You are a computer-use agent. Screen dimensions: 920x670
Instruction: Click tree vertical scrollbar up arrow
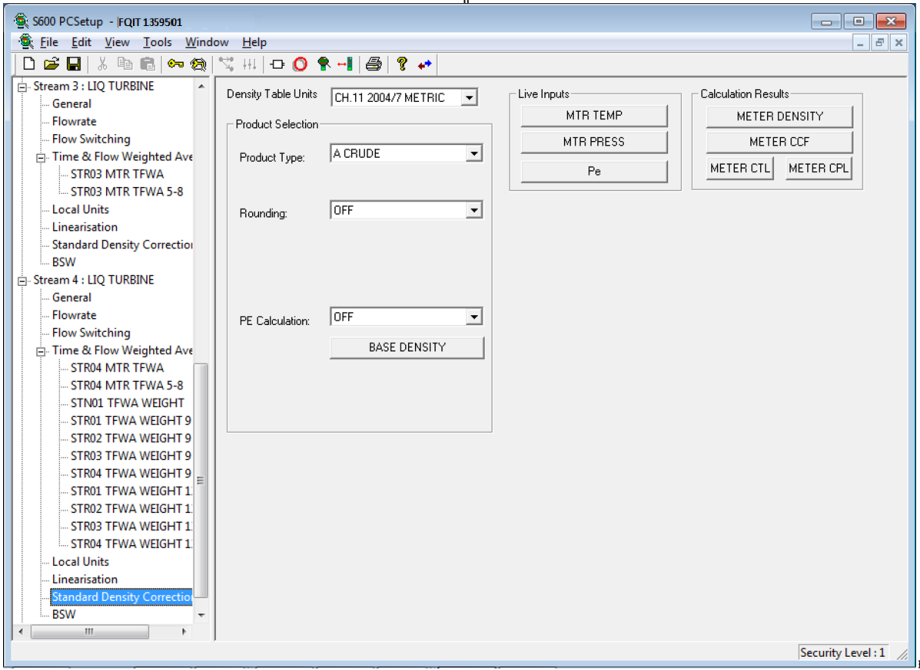(x=201, y=86)
